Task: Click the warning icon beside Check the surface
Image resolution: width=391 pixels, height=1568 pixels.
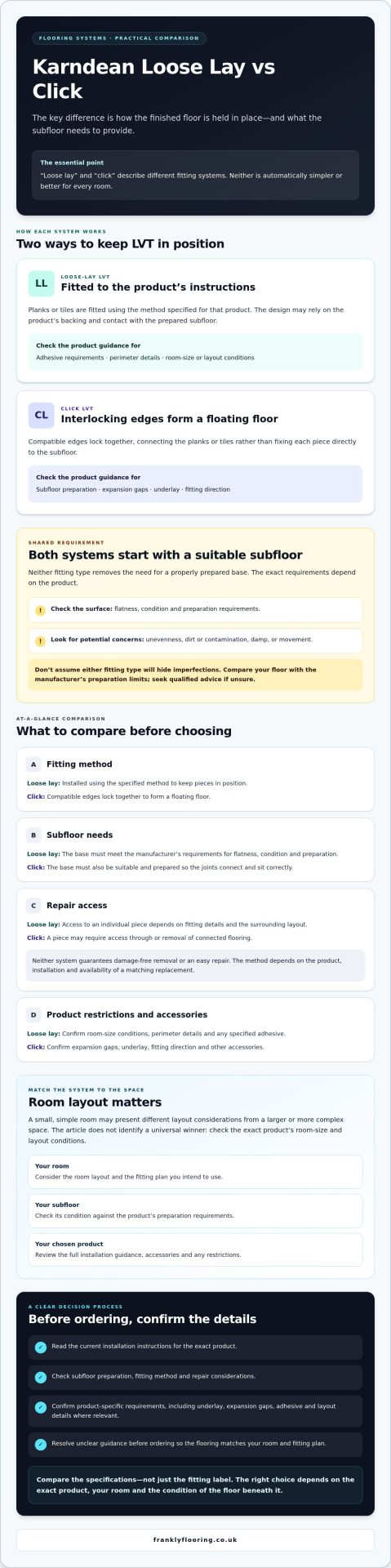Action: pyautogui.click(x=40, y=610)
